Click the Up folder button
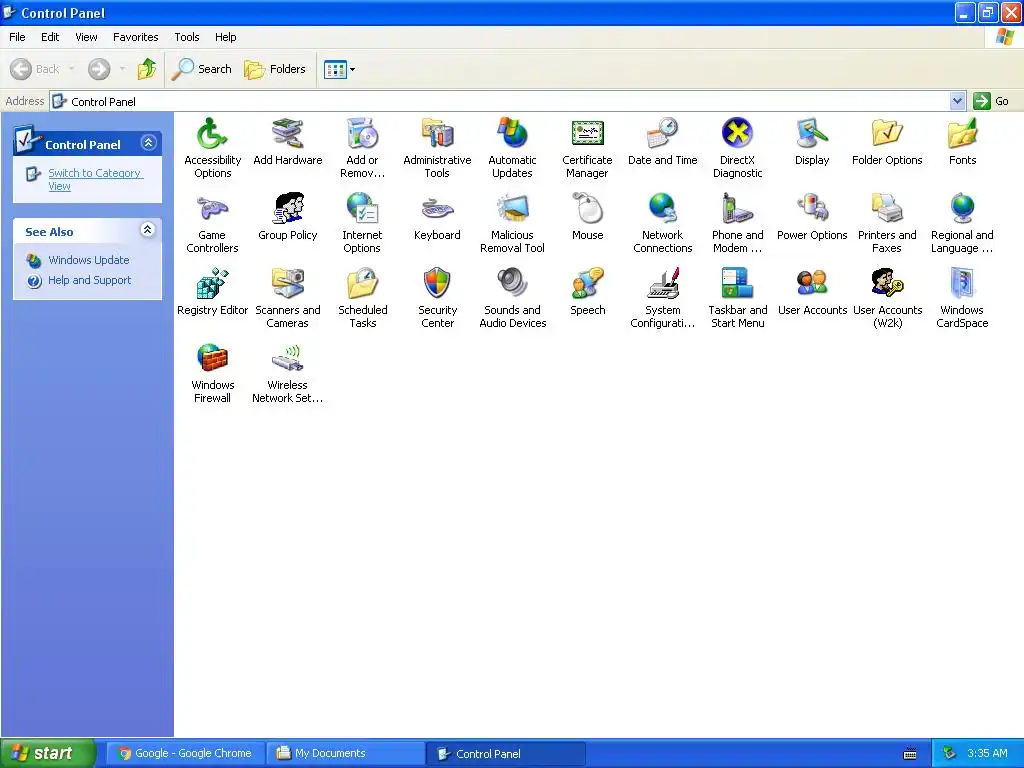1024x768 pixels. (x=146, y=69)
